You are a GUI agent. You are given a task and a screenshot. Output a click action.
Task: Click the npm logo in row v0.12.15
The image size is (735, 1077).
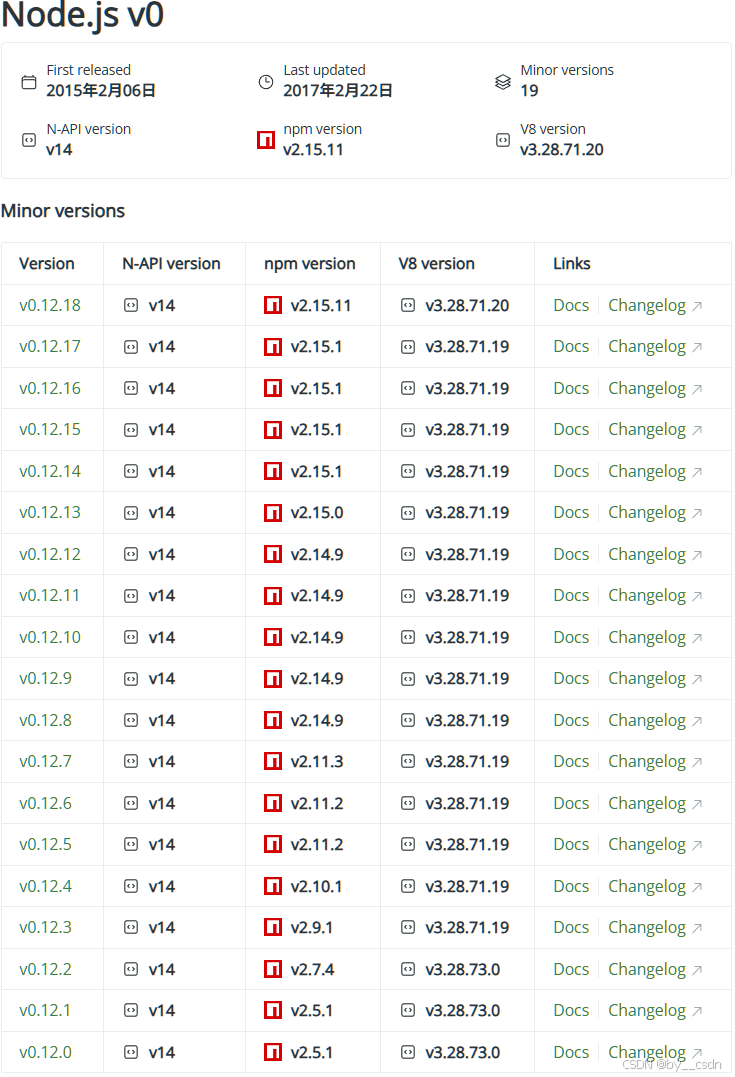click(273, 430)
